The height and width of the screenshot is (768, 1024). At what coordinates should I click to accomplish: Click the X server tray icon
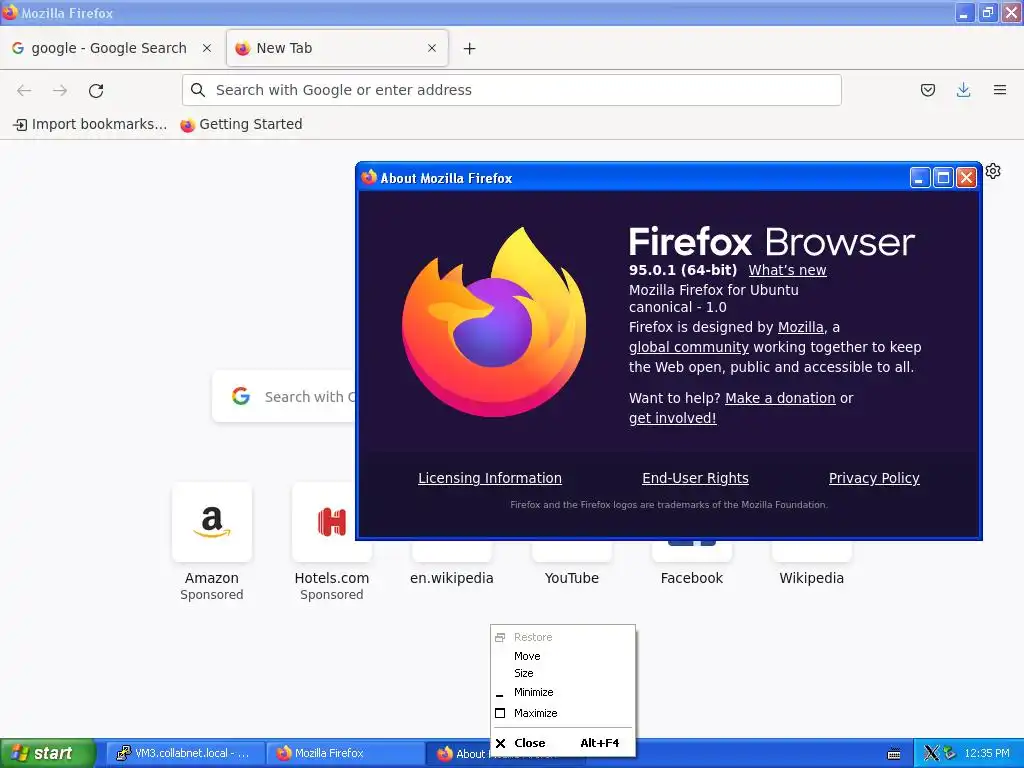931,754
